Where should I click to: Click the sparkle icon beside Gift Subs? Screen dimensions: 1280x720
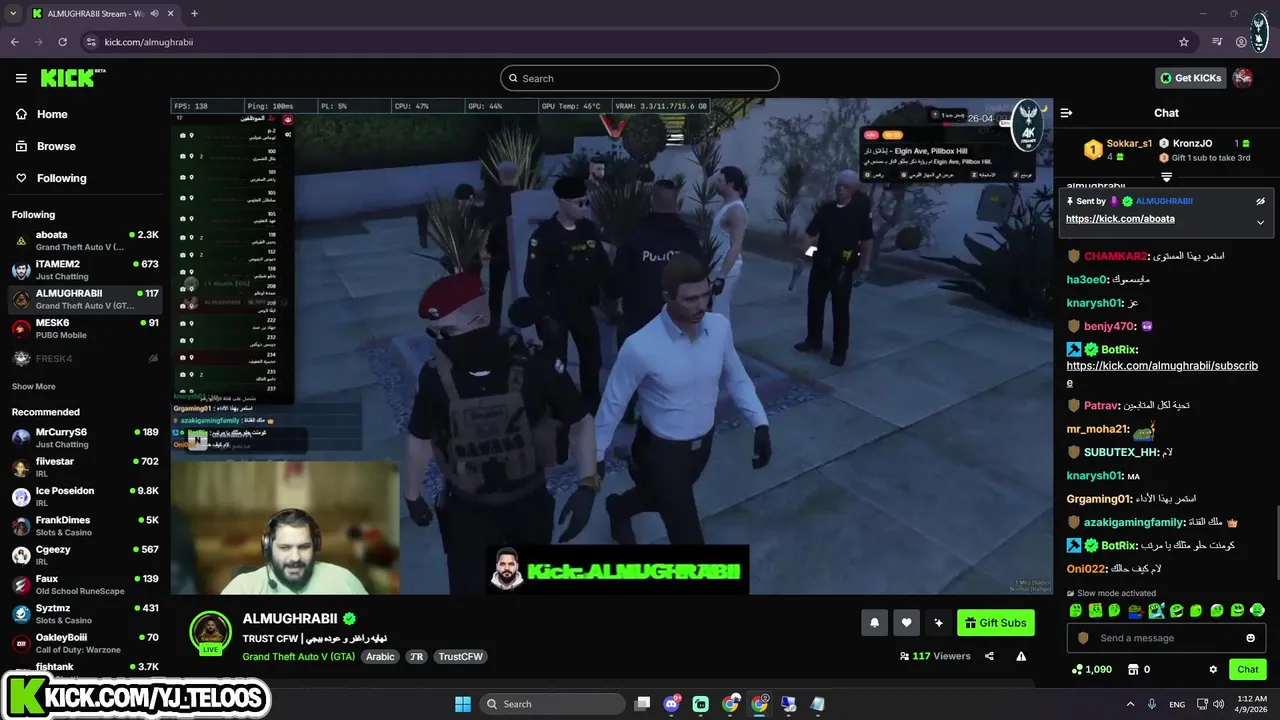(938, 623)
